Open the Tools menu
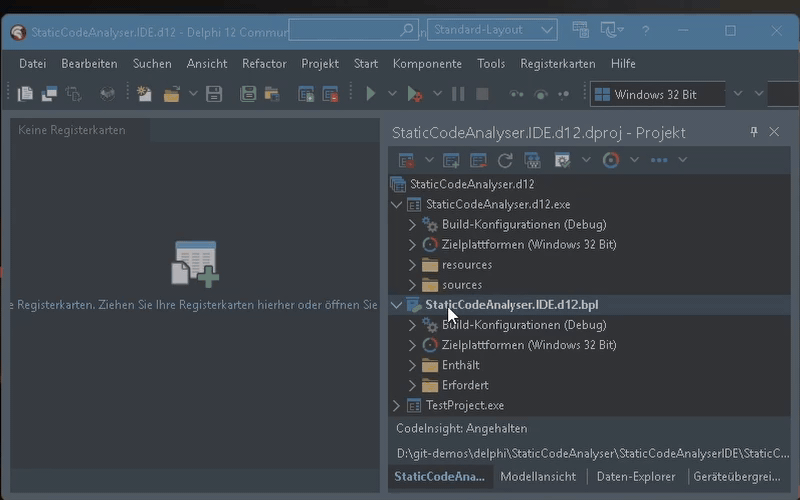This screenshot has height=500, width=800. point(491,64)
